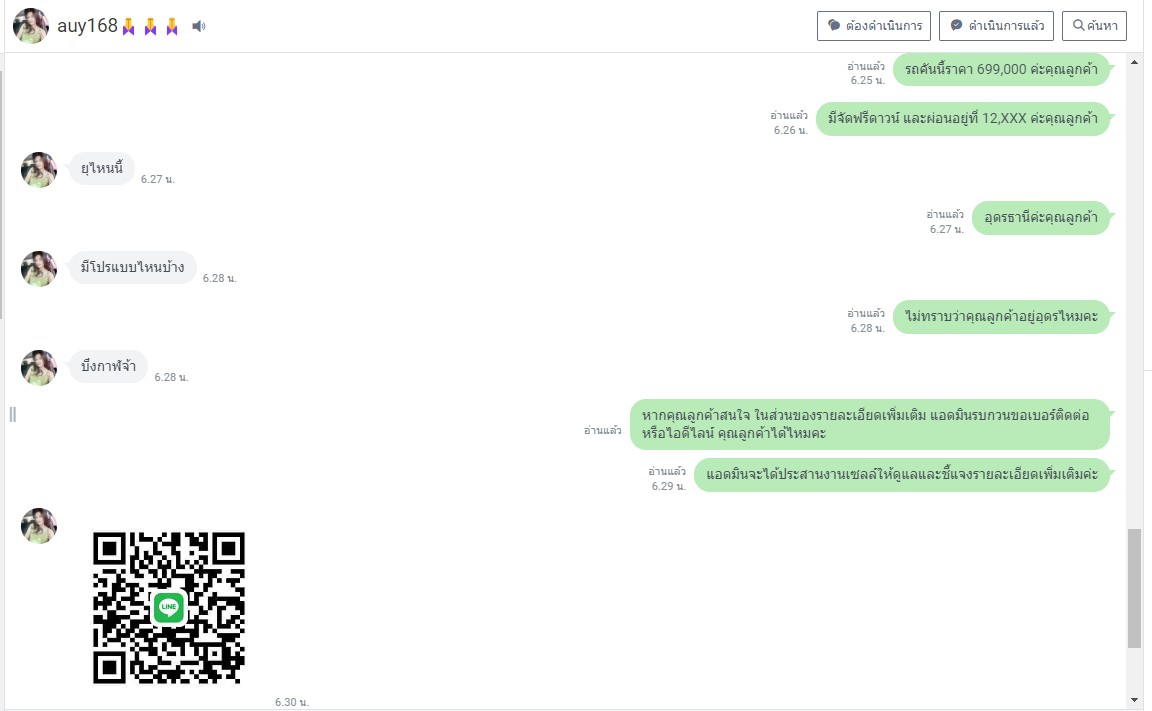Select the ฟรีดาวน์ 12,XXX message bubble
This screenshot has height=711, width=1152.
962,118
